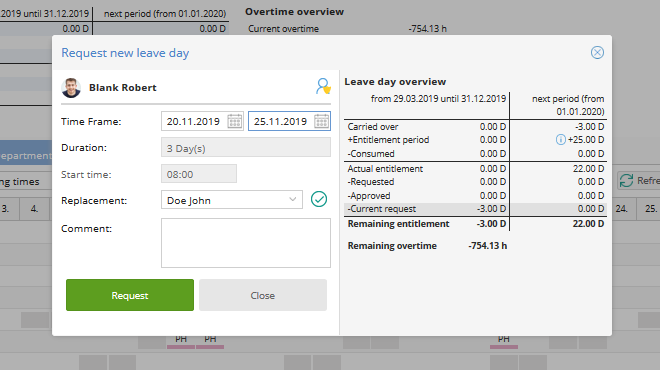660x370 pixels.
Task: Show info about +25.00 D entitlement
Action: pos(560,140)
